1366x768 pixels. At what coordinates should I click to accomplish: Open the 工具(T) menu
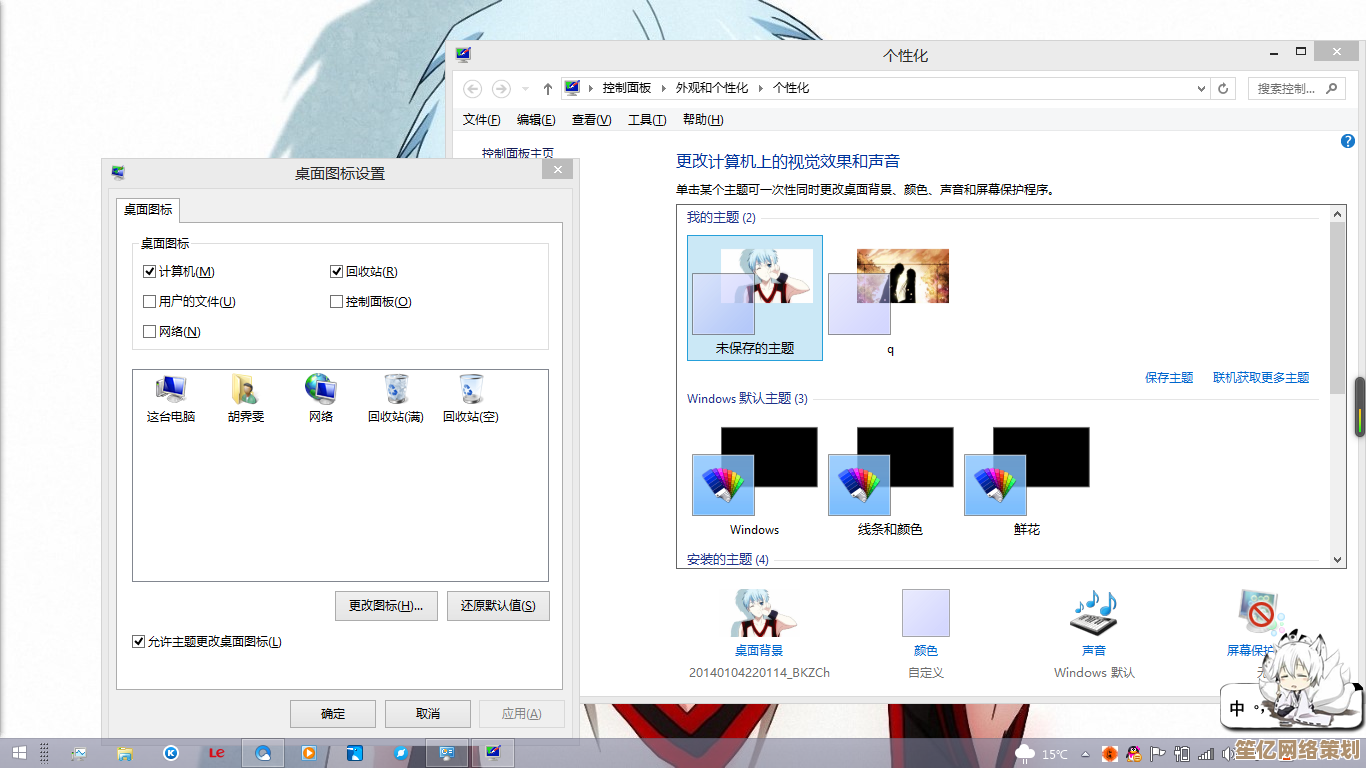click(646, 120)
